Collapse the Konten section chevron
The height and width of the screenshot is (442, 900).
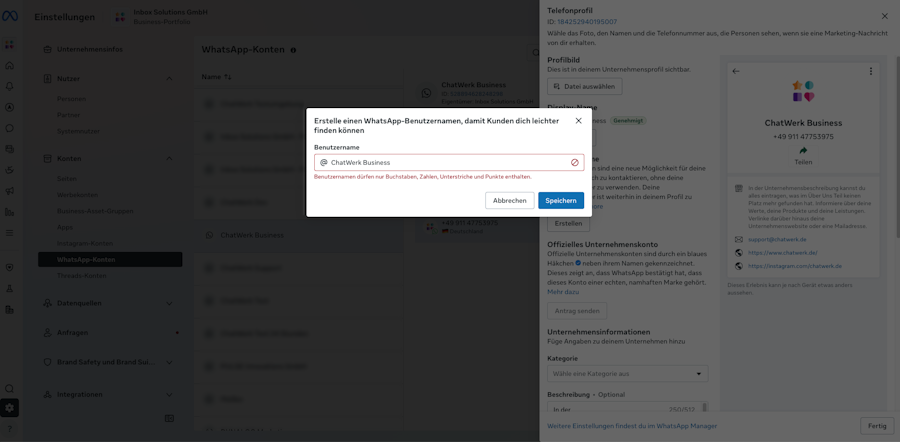click(169, 158)
